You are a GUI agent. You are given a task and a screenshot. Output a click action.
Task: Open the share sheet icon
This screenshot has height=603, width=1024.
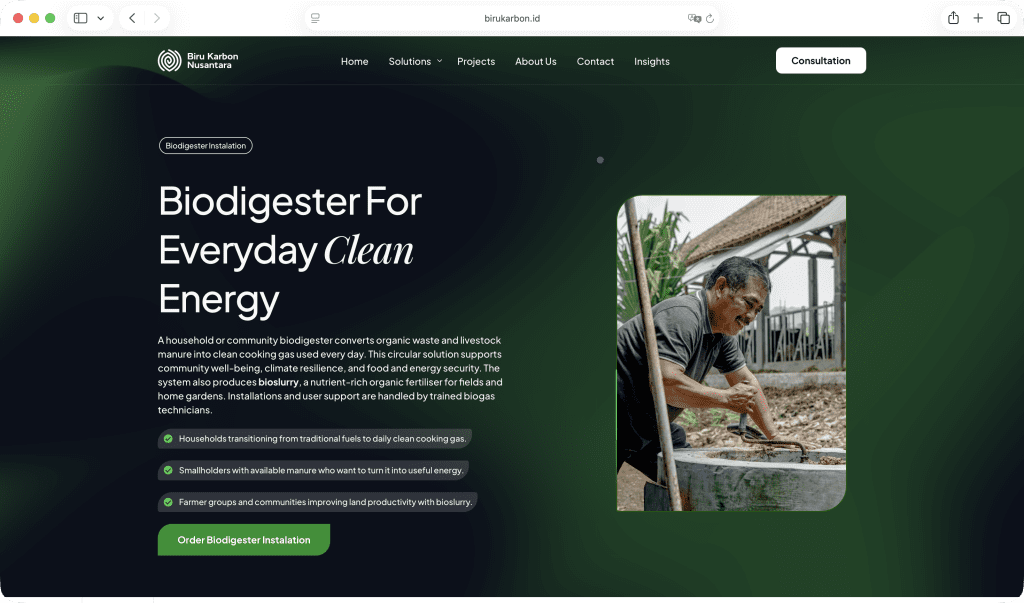pos(953,18)
